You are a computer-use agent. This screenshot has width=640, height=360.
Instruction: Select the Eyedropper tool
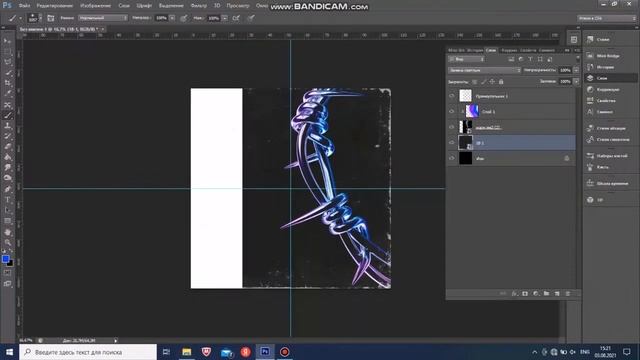coord(8,94)
